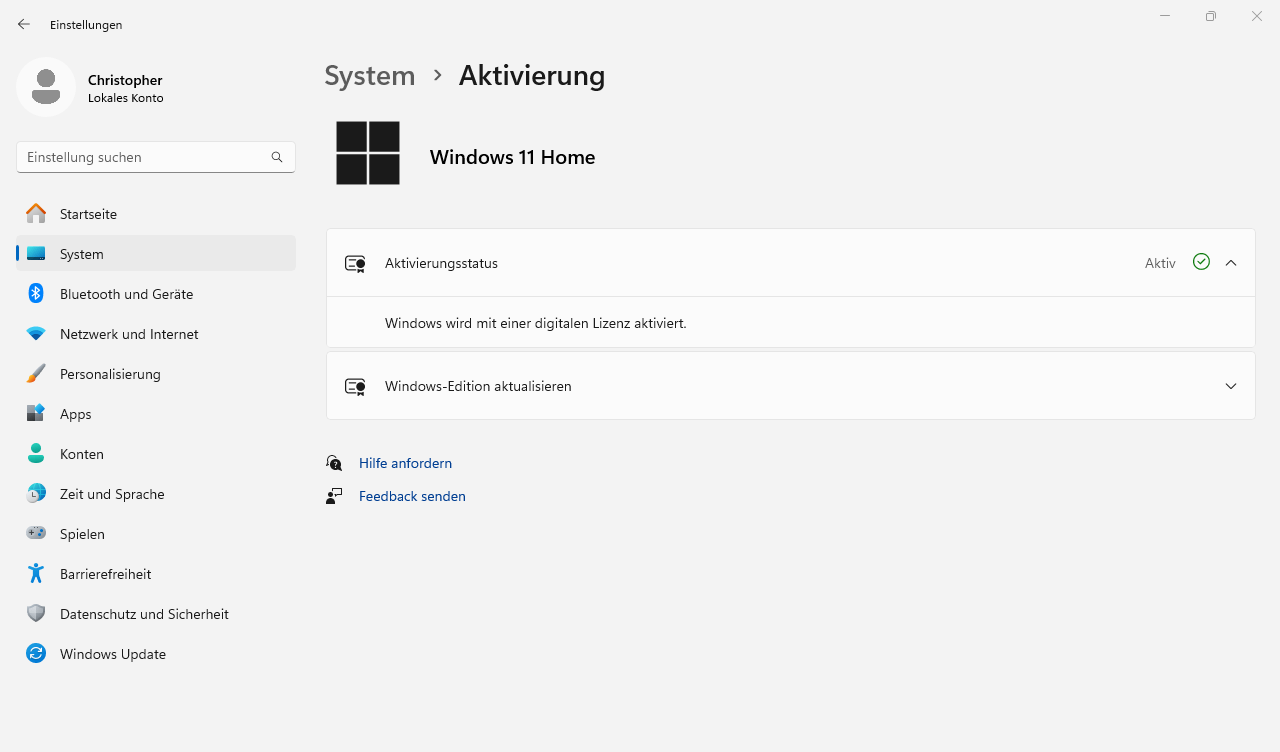Minimize the Einstellungen window
1280x752 pixels.
click(1165, 16)
